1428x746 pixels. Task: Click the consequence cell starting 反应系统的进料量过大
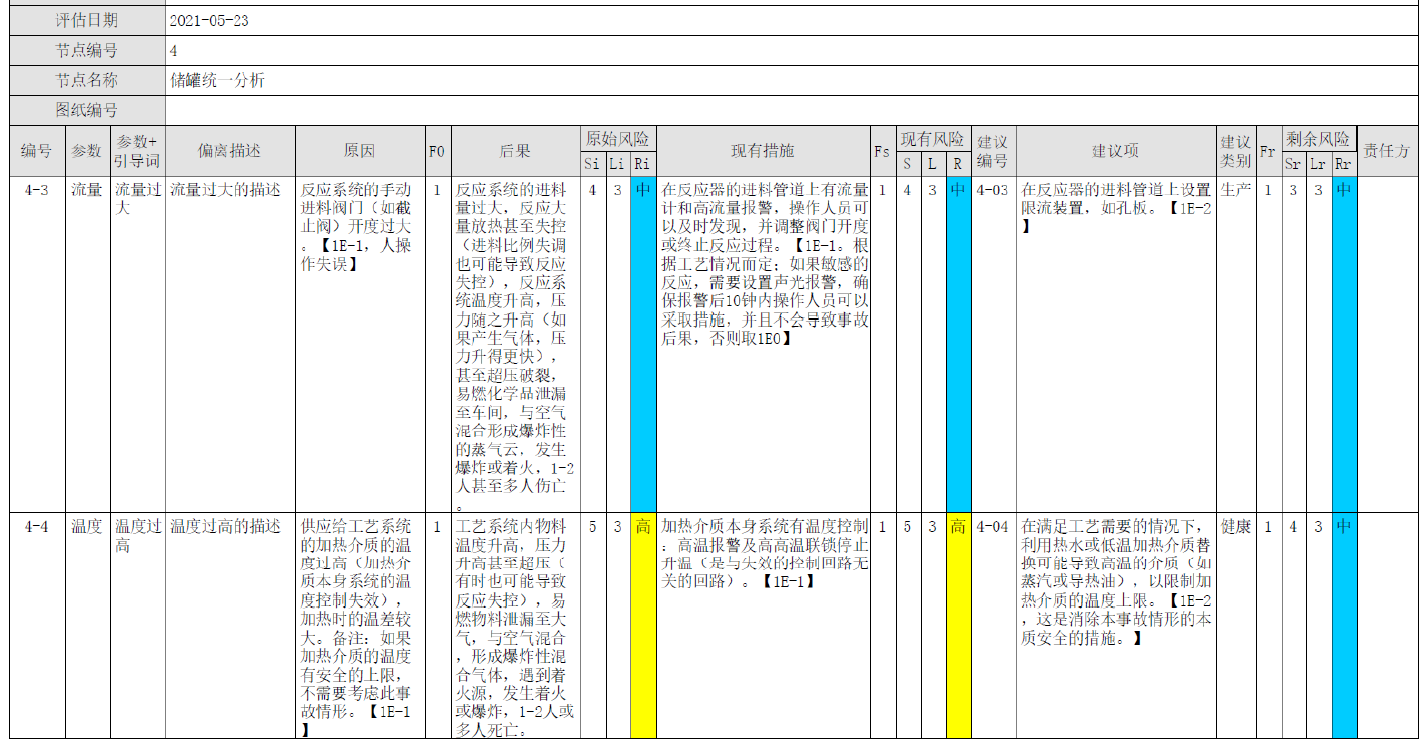point(515,344)
